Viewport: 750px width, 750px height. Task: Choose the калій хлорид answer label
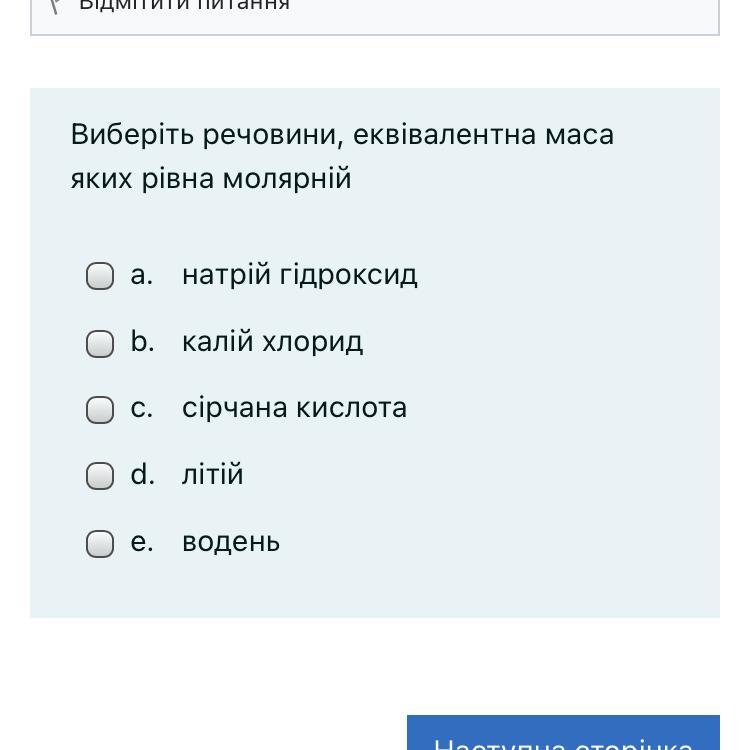tap(272, 342)
